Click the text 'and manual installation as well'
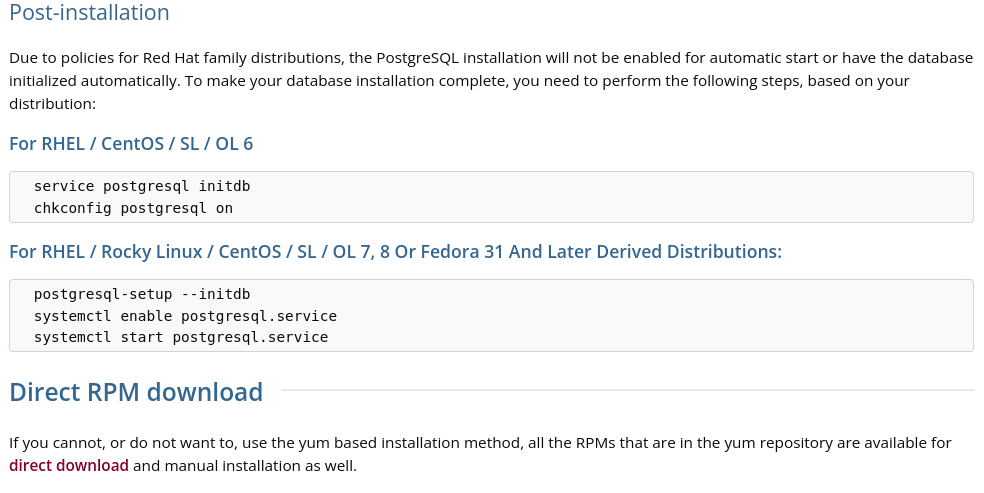 tap(245, 465)
